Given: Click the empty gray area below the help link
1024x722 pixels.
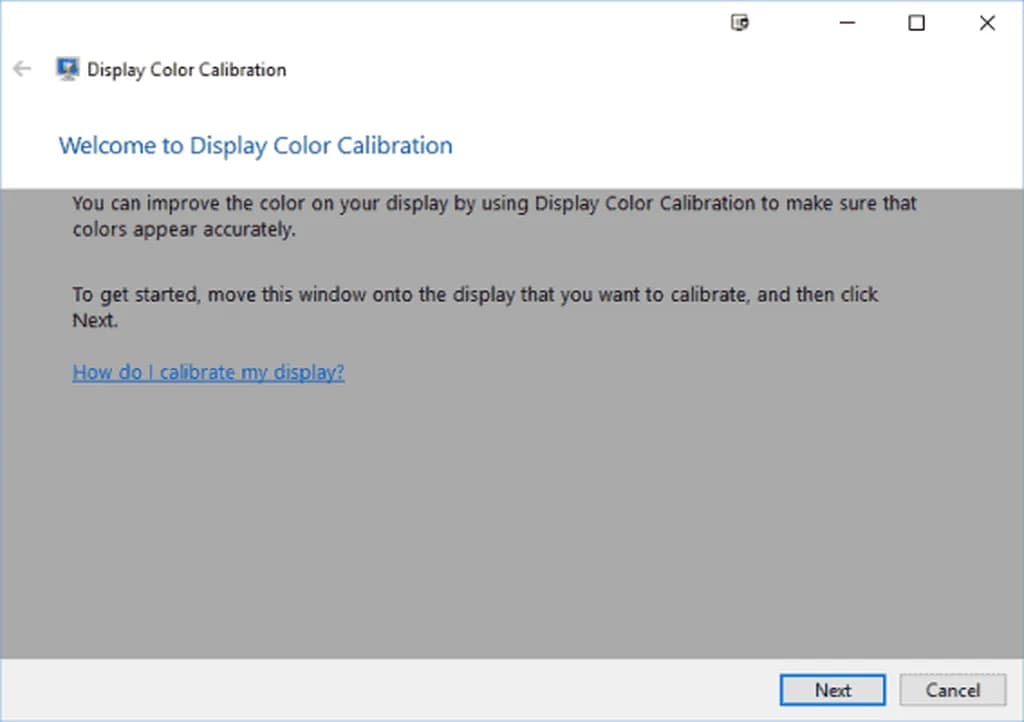Looking at the screenshot, I should (x=500, y=520).
